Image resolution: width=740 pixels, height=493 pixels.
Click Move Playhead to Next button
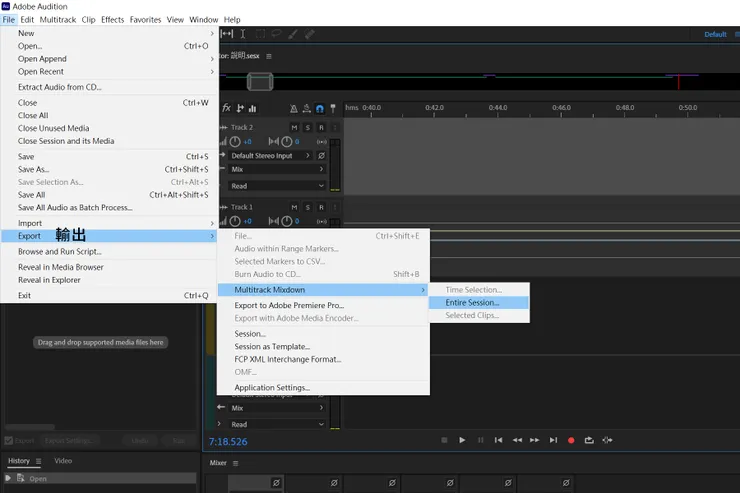(x=553, y=440)
